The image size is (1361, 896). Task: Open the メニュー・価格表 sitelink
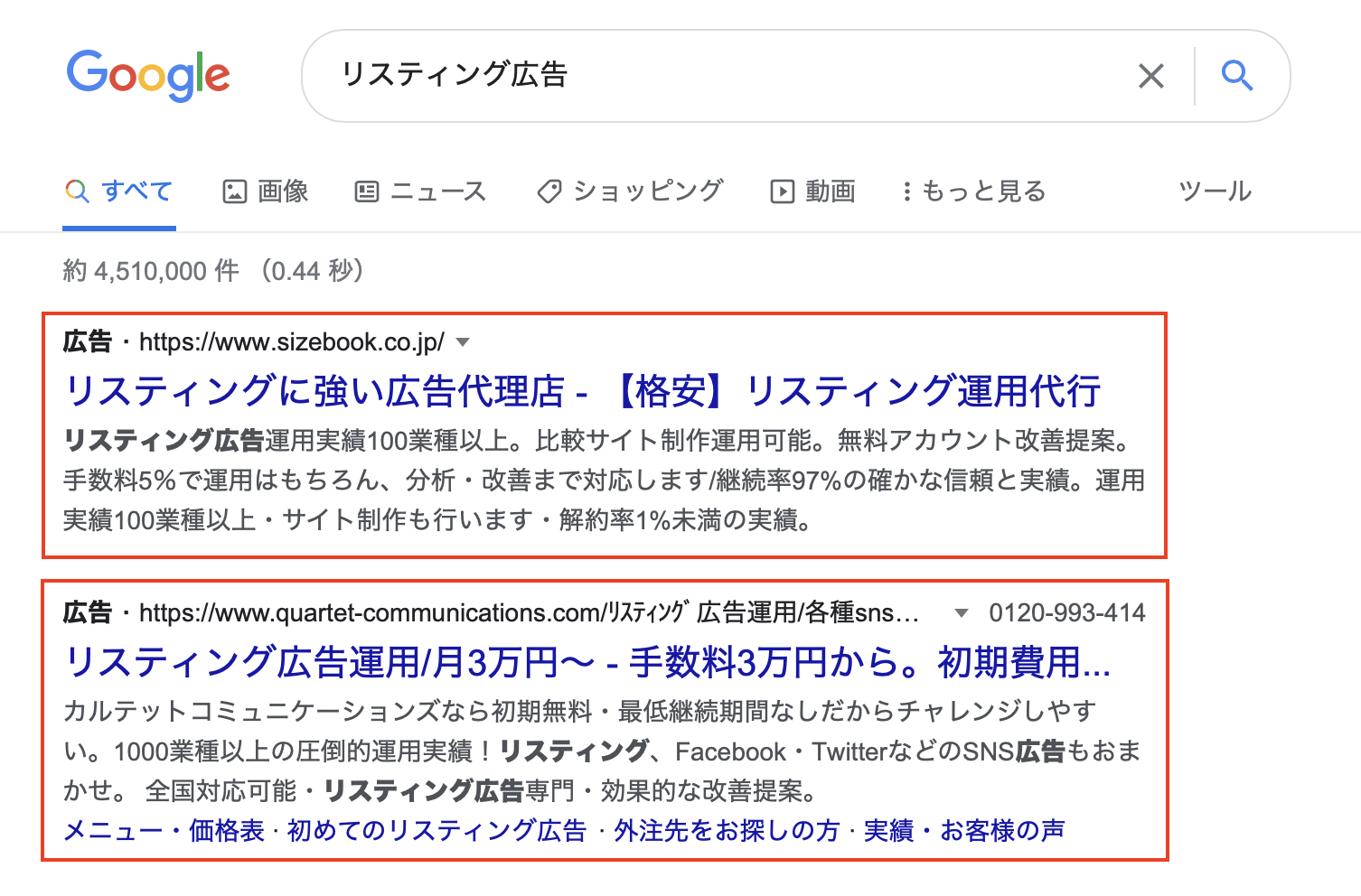pyautogui.click(x=164, y=830)
